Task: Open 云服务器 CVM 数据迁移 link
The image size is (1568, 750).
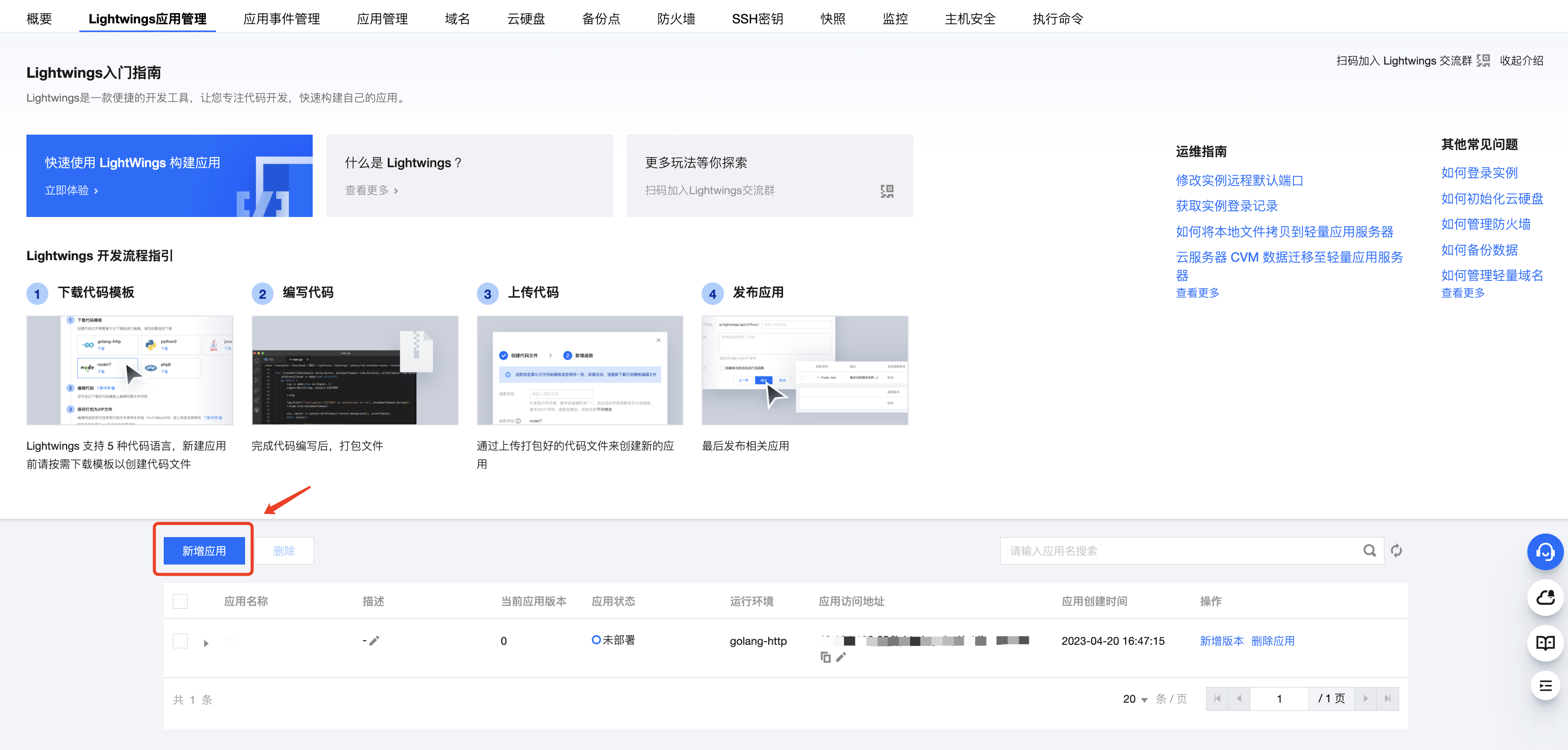Action: click(1289, 266)
